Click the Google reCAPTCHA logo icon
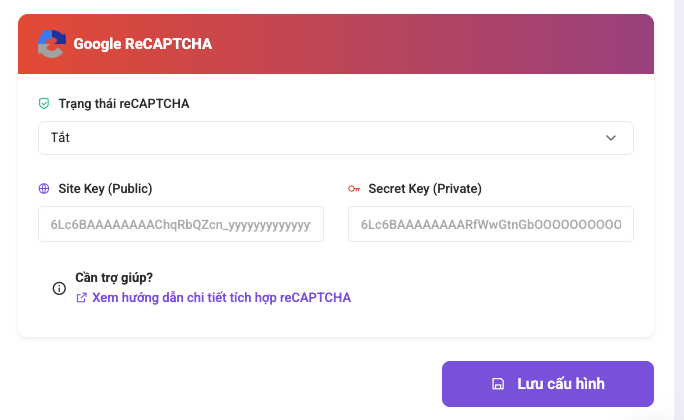684x420 pixels. [52, 44]
